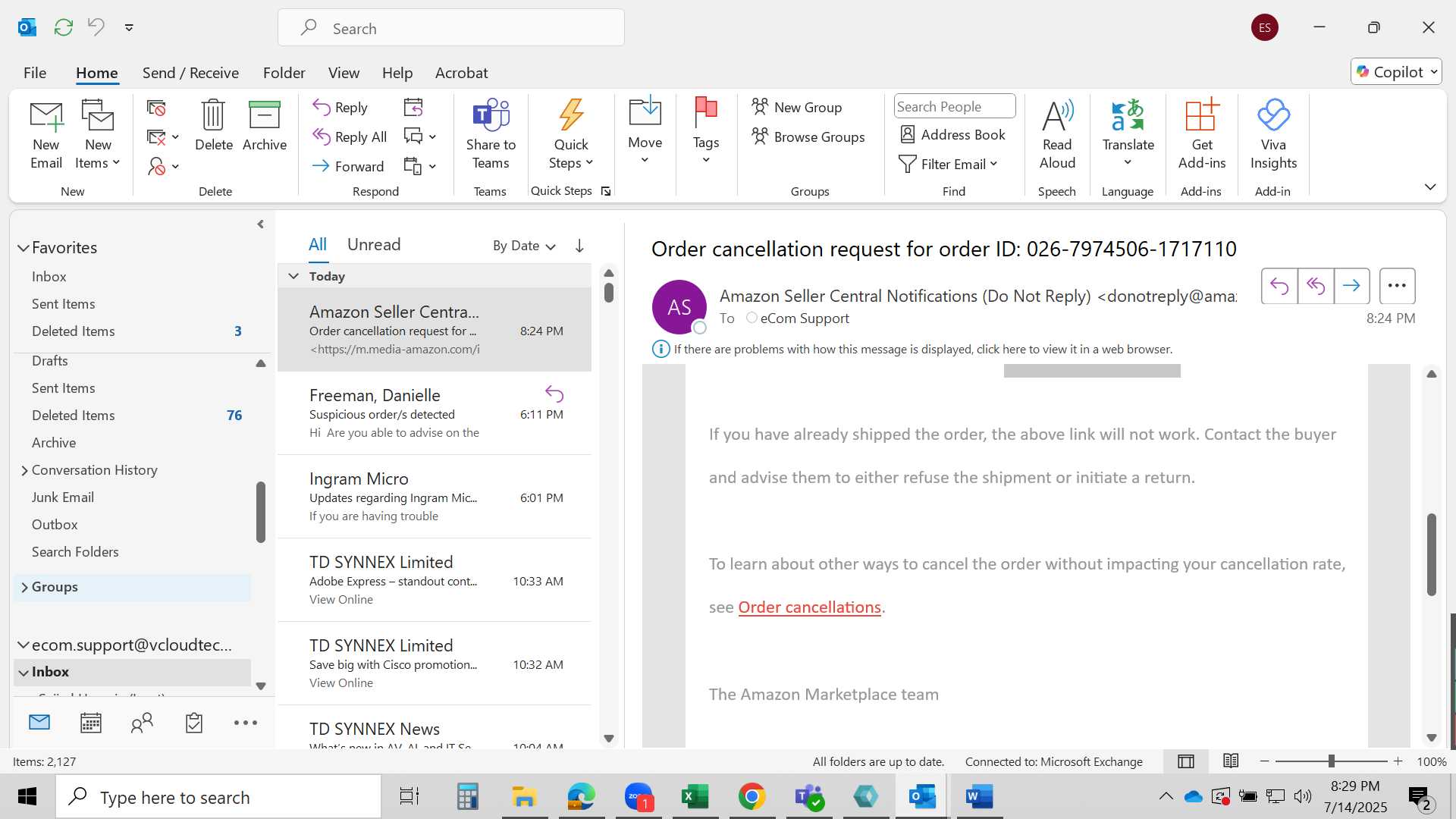The width and height of the screenshot is (1456, 819).
Task: Open the View tab
Action: tap(344, 73)
